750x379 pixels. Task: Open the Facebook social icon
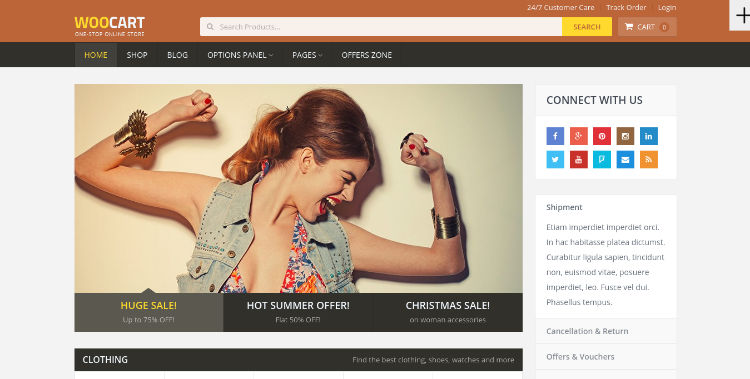555,136
